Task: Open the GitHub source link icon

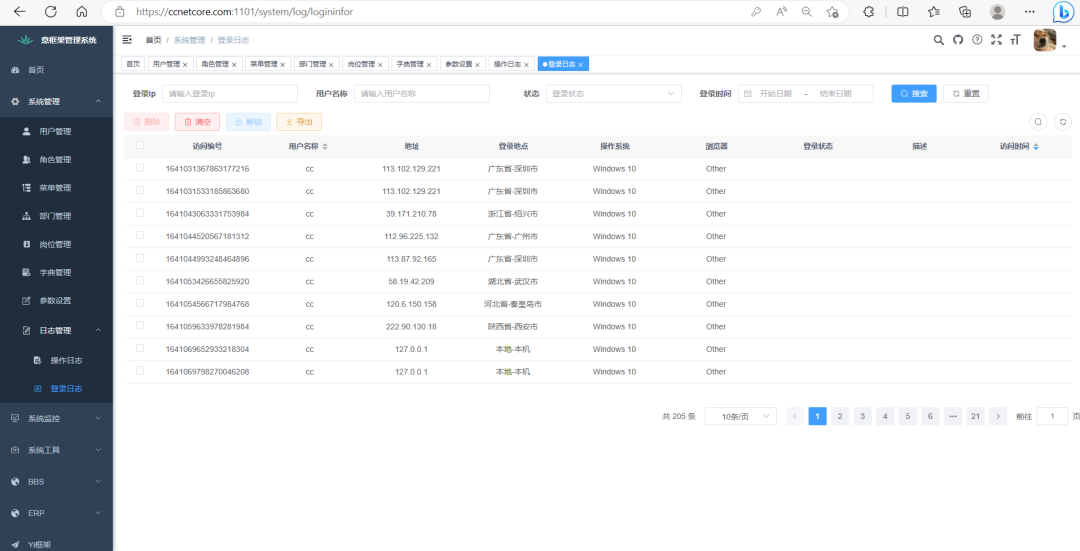Action: 957,40
